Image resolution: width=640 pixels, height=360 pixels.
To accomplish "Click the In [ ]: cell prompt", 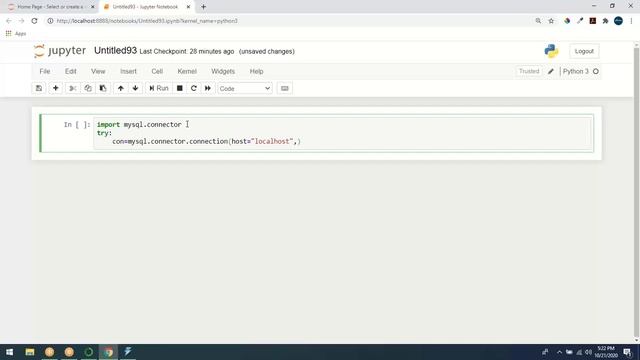I will click(77, 124).
